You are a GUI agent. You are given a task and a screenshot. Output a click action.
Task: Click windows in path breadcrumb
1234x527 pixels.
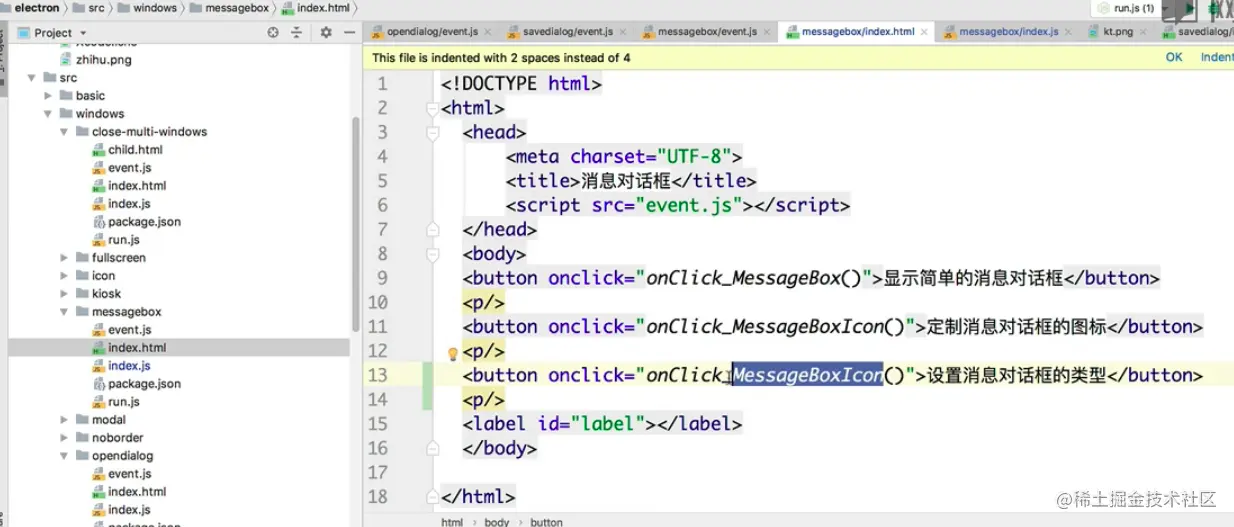pos(154,8)
